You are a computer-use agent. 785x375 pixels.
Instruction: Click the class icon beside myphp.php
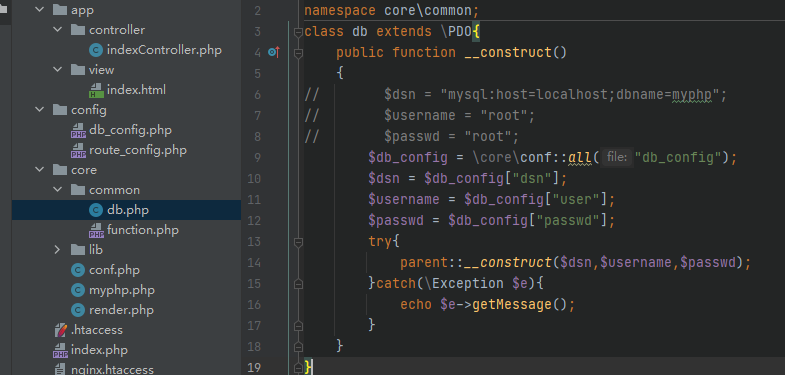[78, 290]
